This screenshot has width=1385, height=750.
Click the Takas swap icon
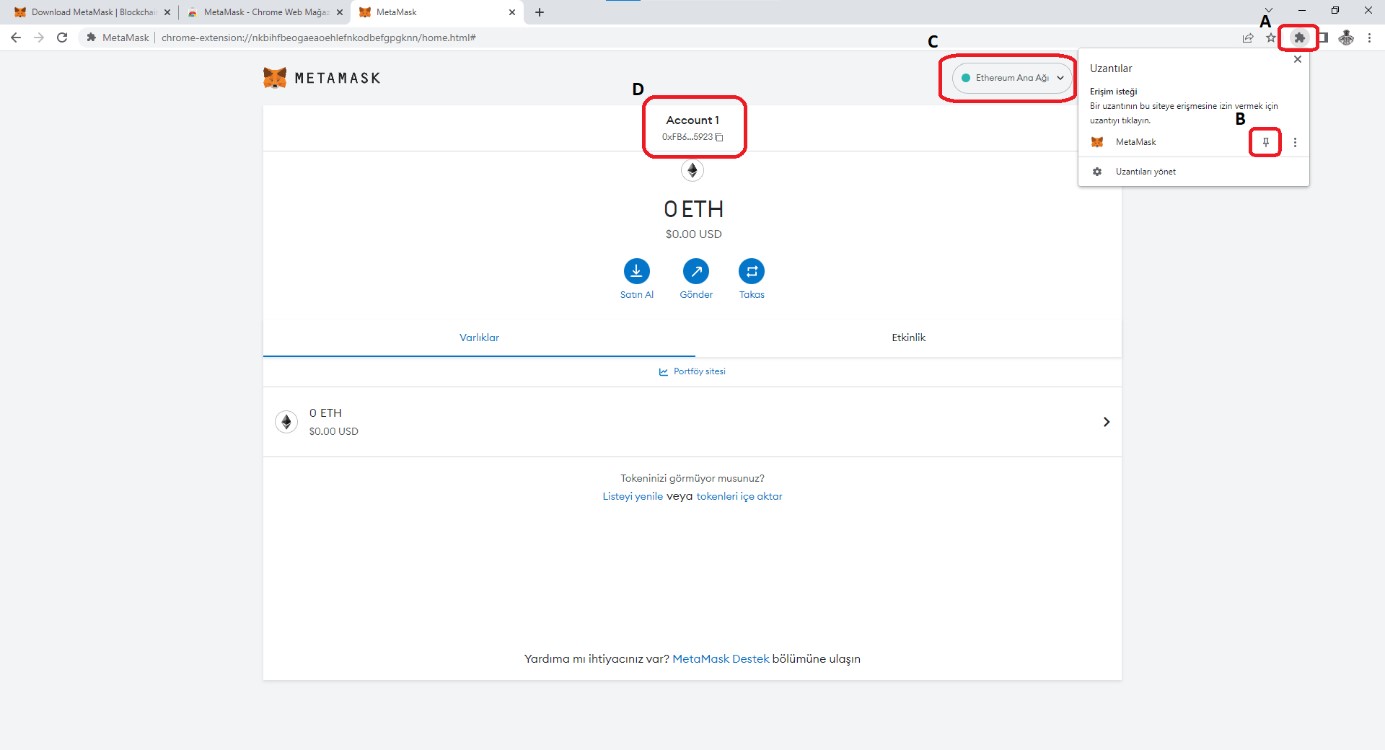[x=751, y=271]
